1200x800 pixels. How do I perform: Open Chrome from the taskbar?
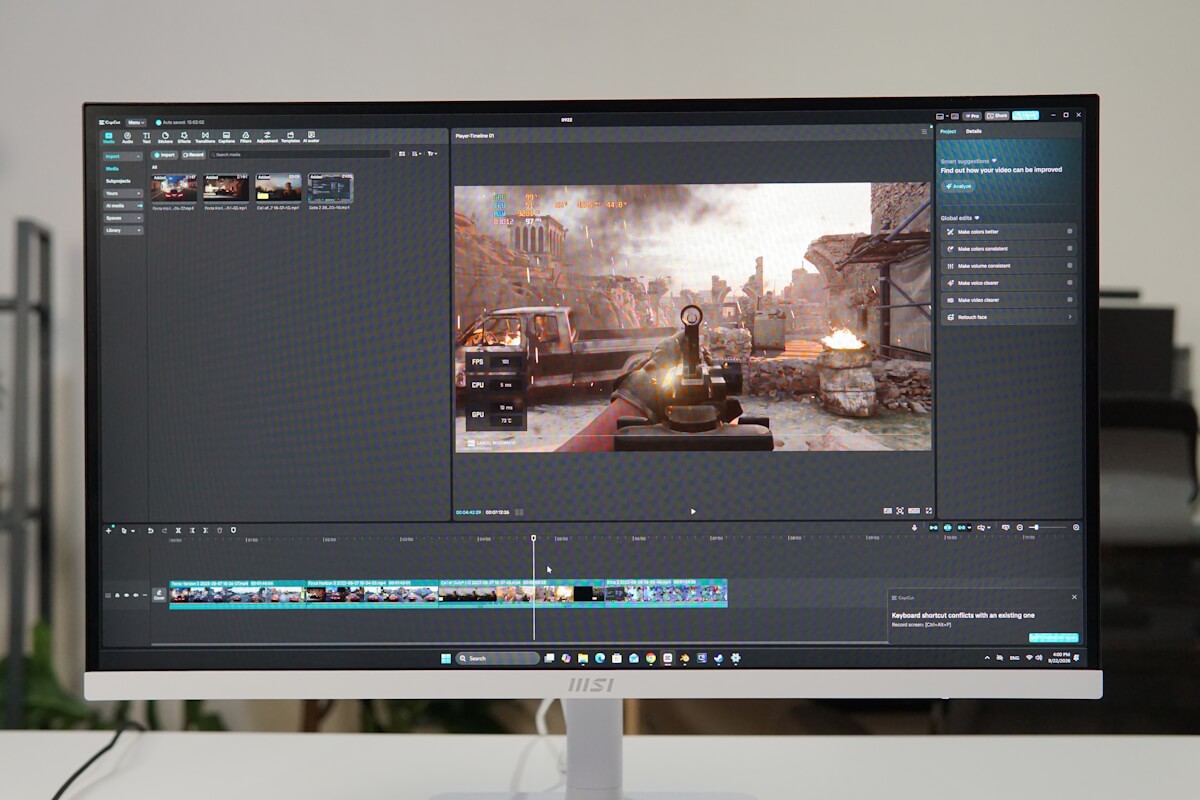click(x=651, y=658)
